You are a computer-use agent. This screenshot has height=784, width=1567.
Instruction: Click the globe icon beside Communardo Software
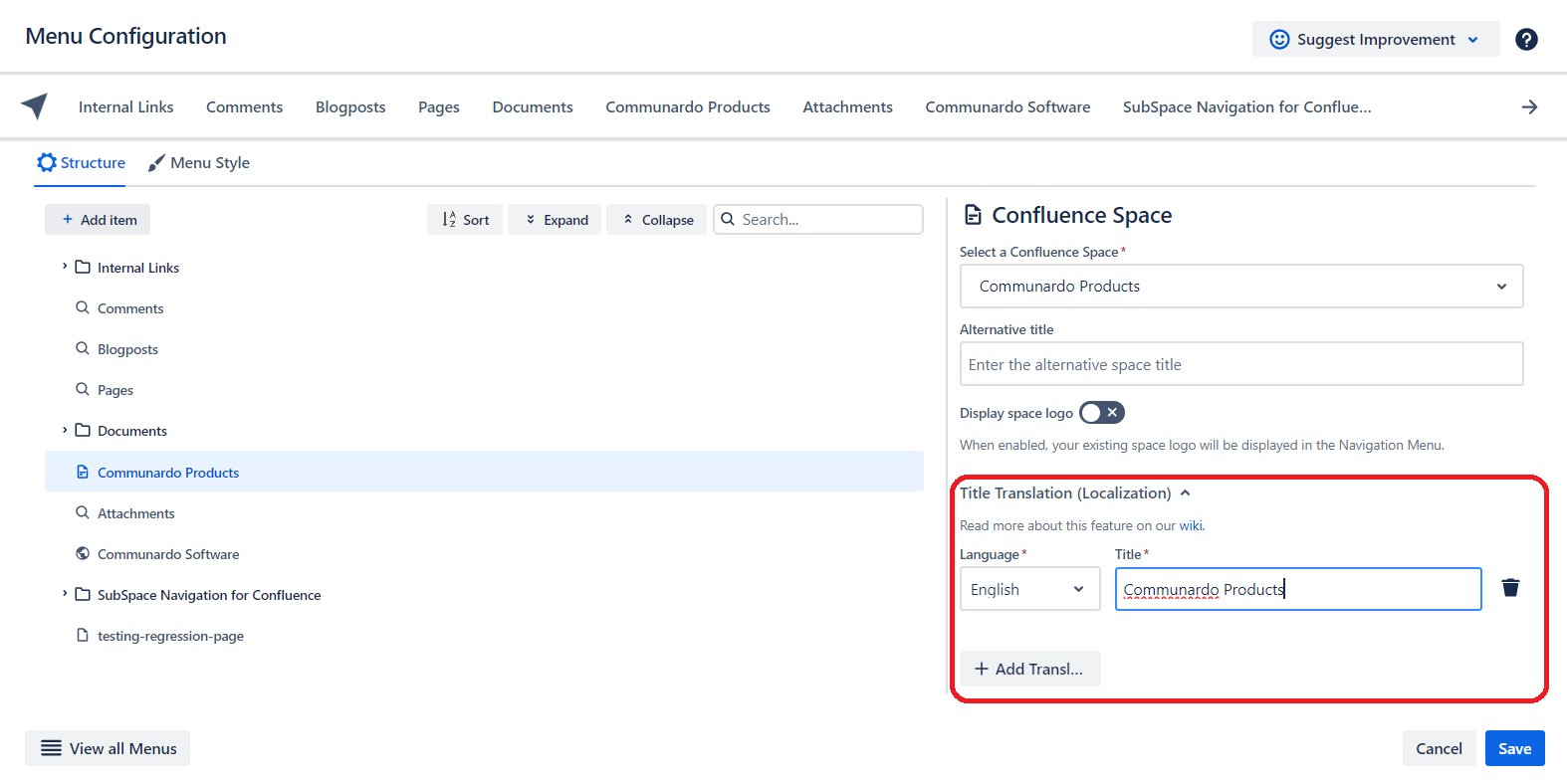(x=83, y=554)
